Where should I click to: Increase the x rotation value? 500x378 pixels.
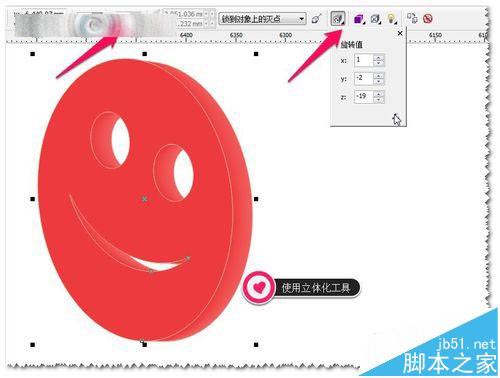[x=379, y=58]
